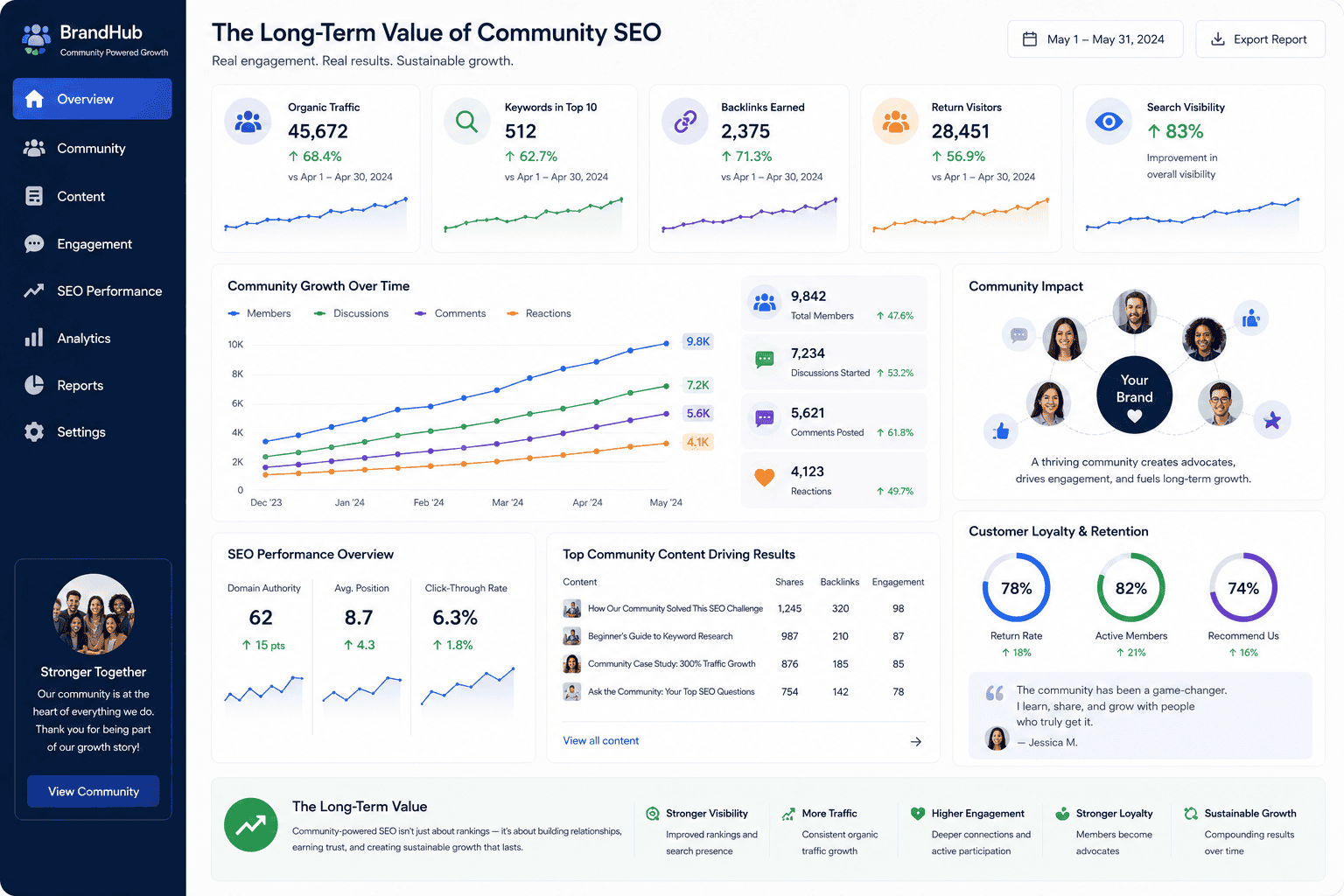
Task: Click the Backlinks Earned link icon
Action: coord(685,122)
